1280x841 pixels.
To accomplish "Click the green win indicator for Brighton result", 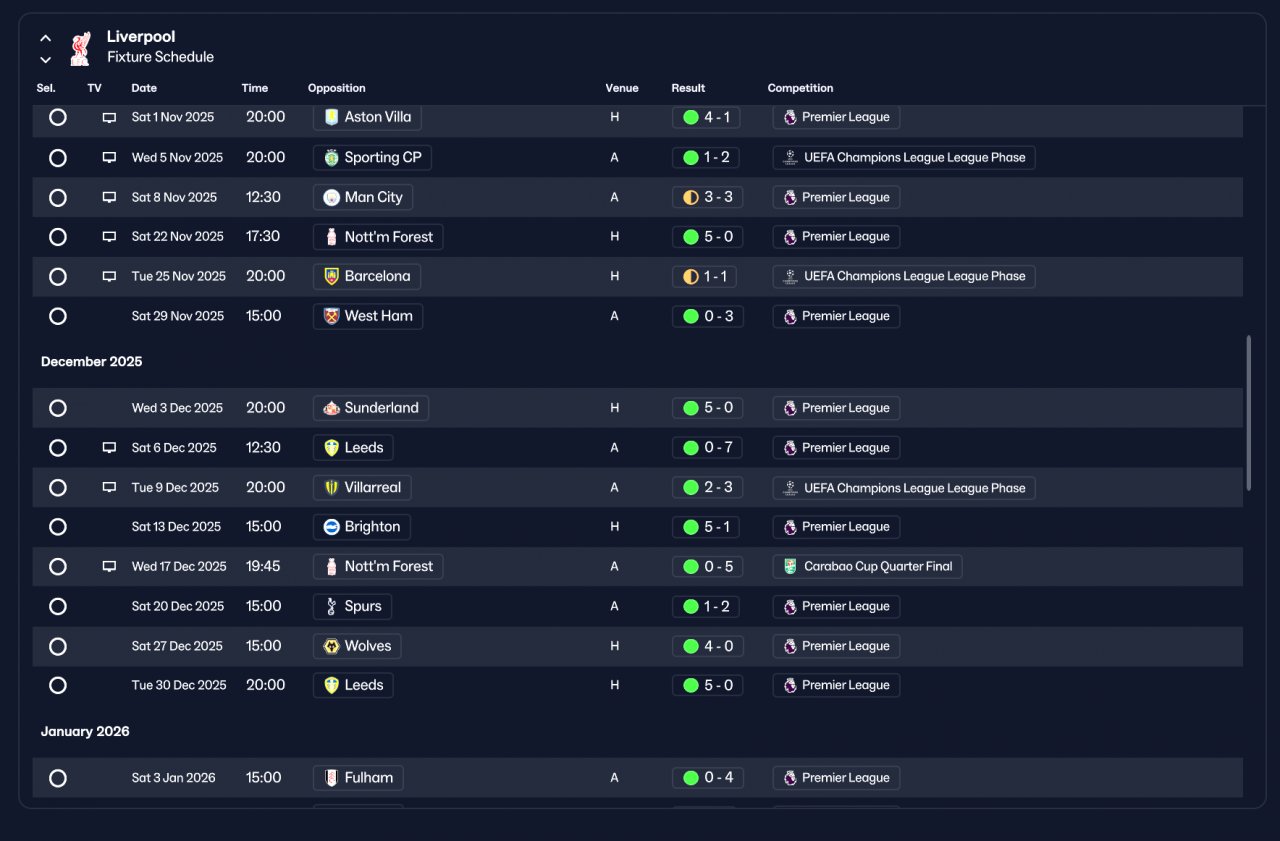I will [x=690, y=527].
